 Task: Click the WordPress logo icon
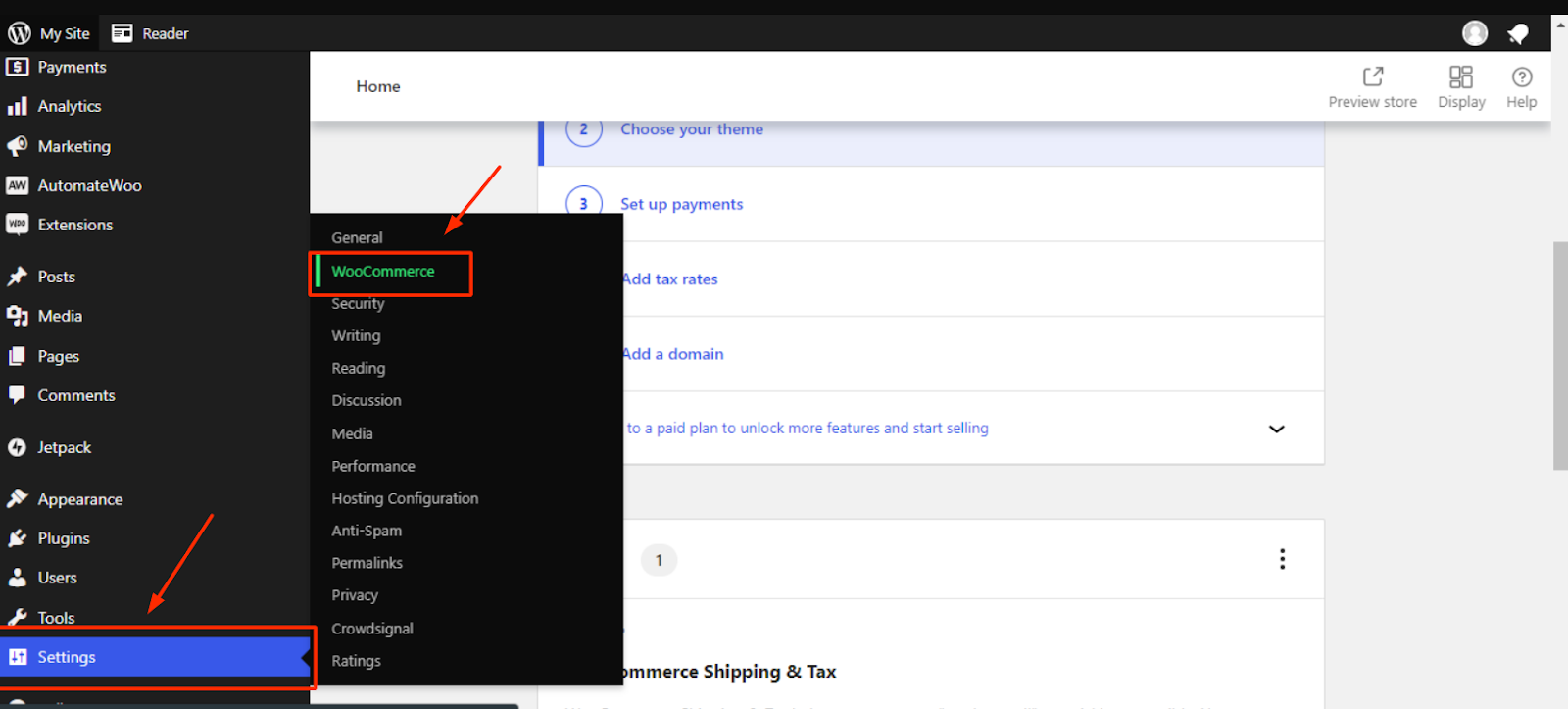click(x=19, y=33)
